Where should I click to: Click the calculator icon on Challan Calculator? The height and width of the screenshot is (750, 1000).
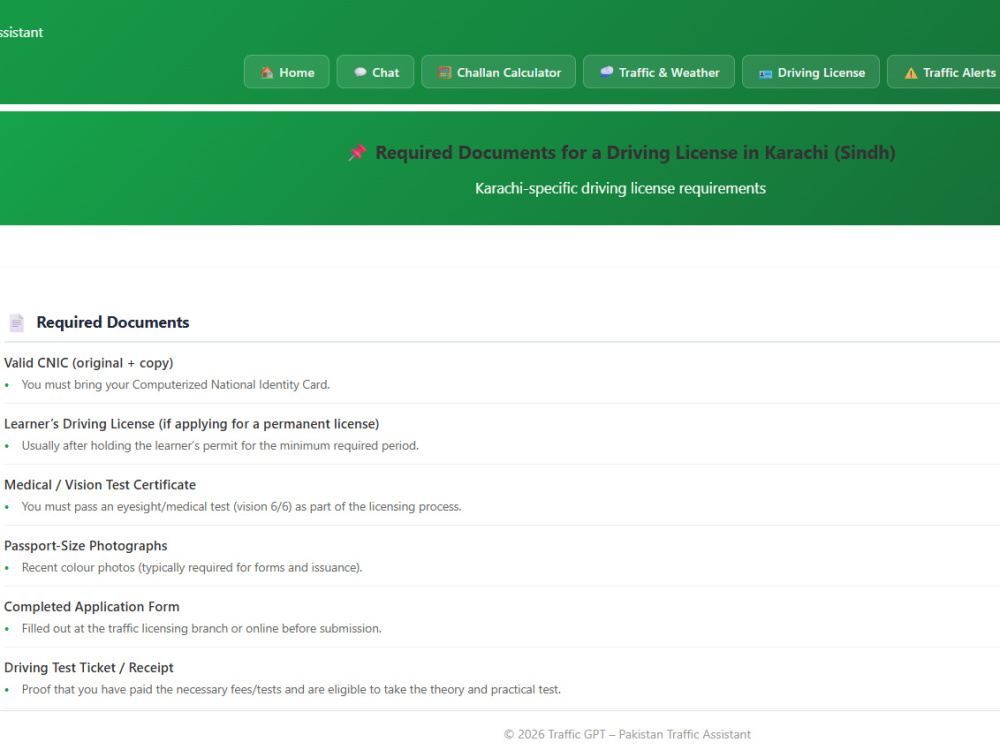pyautogui.click(x=445, y=73)
